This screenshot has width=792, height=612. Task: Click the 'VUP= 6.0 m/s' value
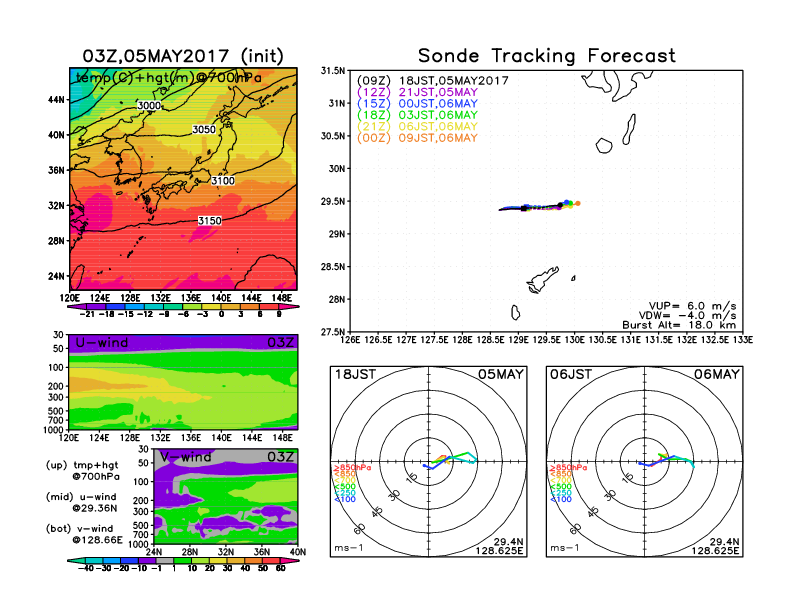(692, 306)
